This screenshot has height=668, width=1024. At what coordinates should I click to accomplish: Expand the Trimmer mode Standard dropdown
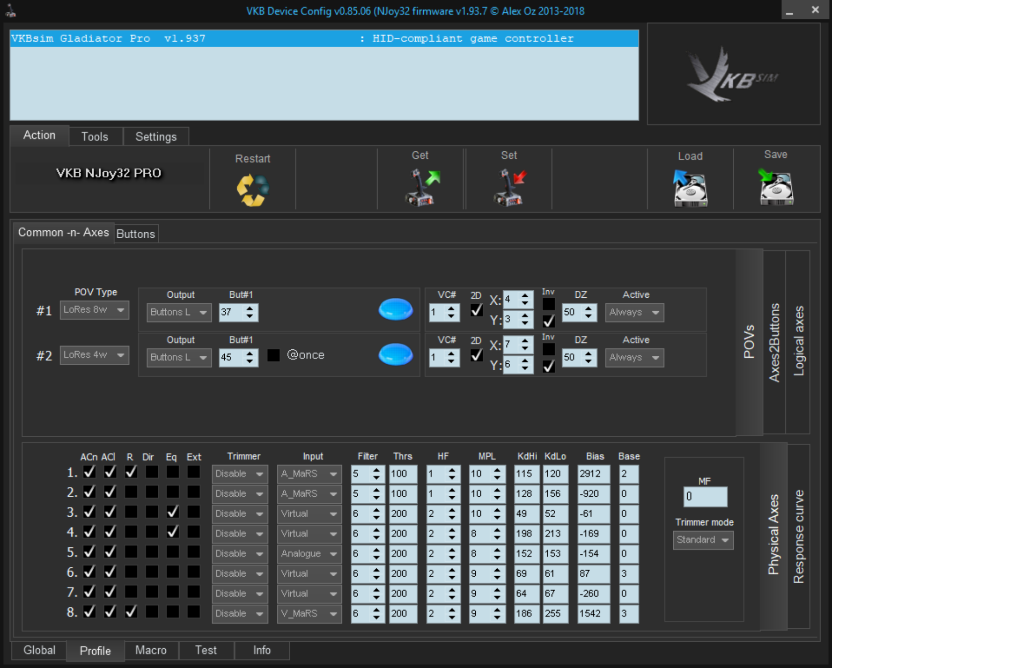(703, 540)
